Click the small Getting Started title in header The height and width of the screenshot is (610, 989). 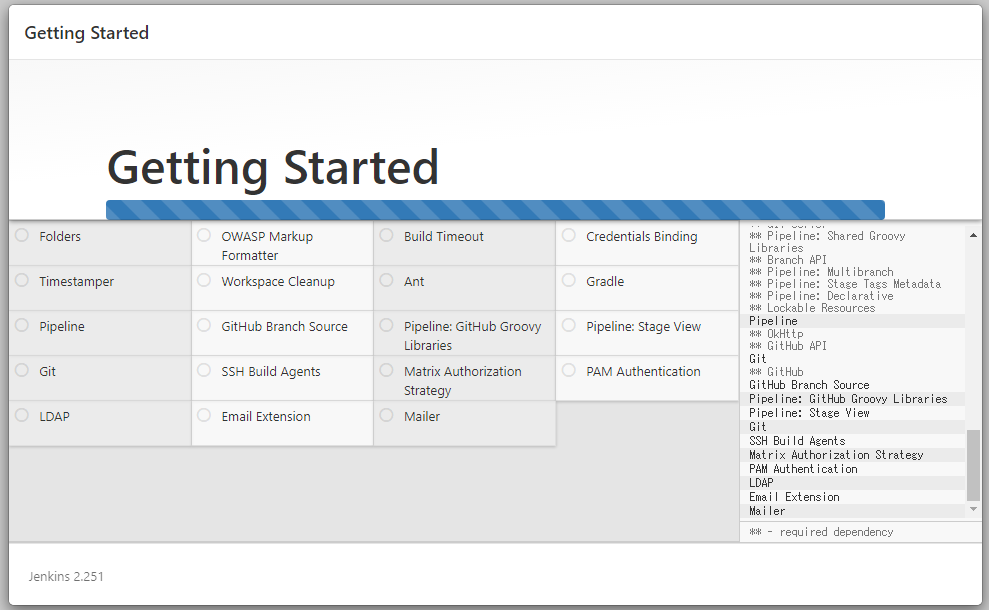pos(86,33)
